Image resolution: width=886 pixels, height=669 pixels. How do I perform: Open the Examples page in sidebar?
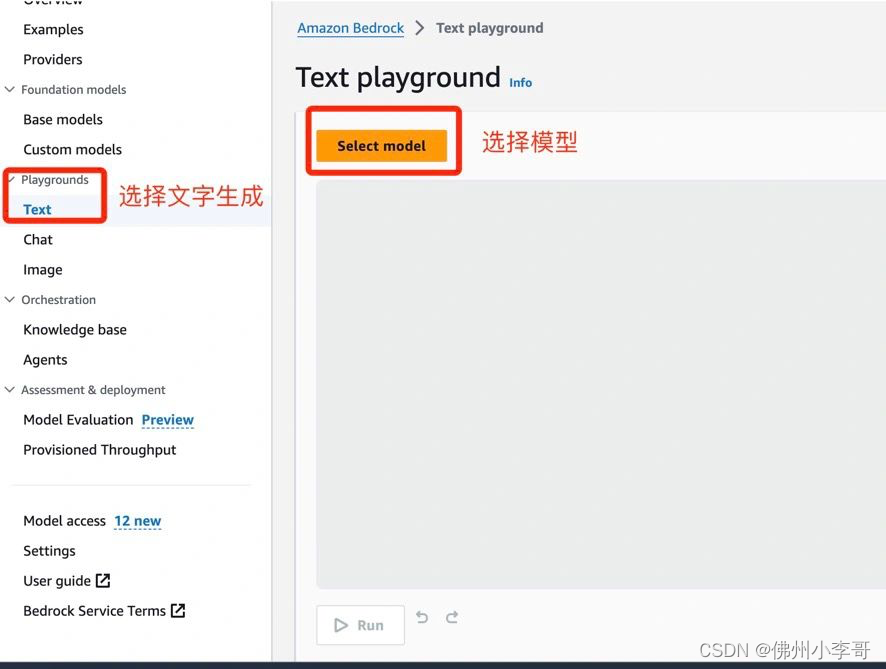[53, 29]
